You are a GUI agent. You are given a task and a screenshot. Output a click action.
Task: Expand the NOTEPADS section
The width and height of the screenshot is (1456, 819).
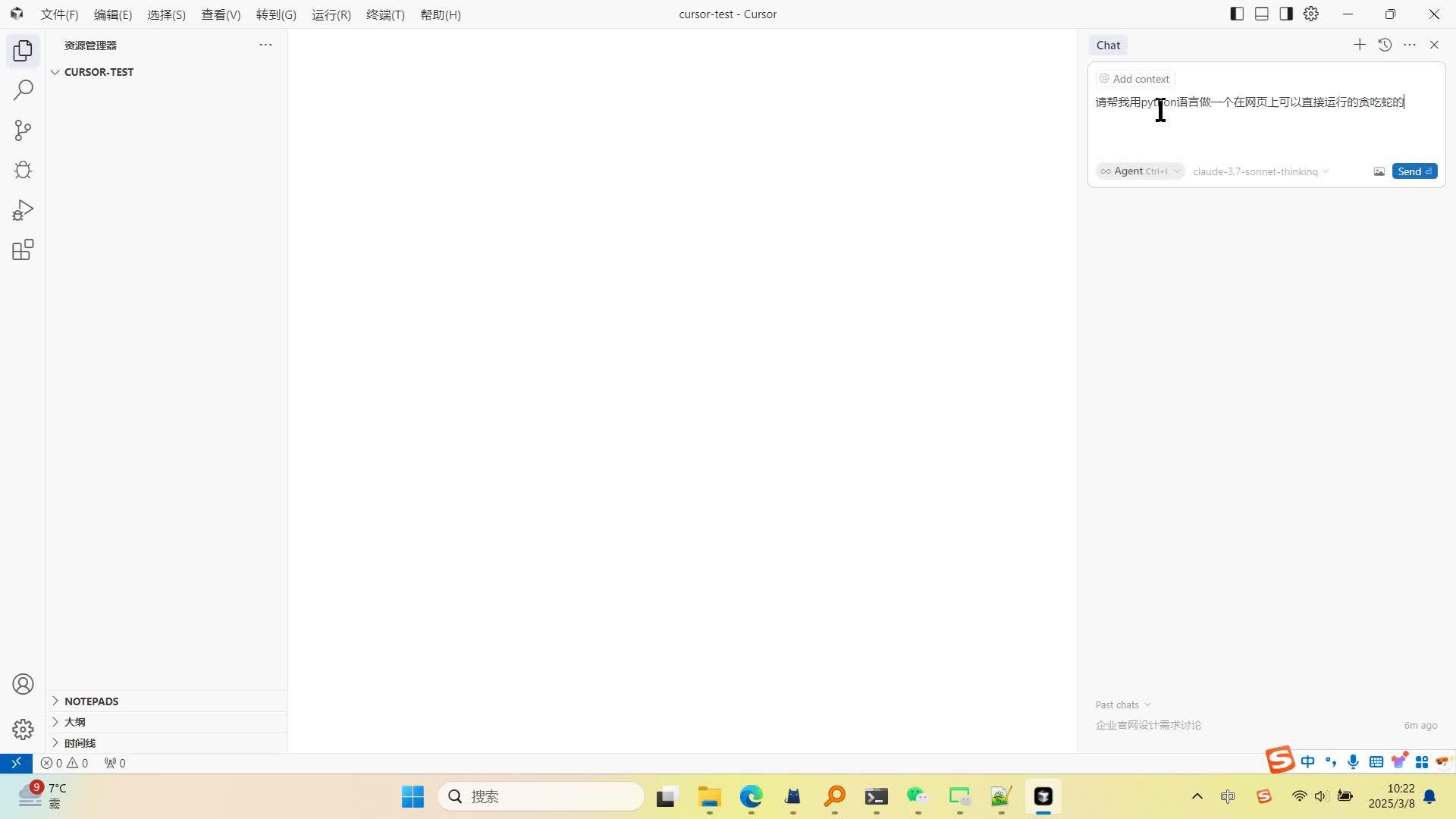coord(91,701)
